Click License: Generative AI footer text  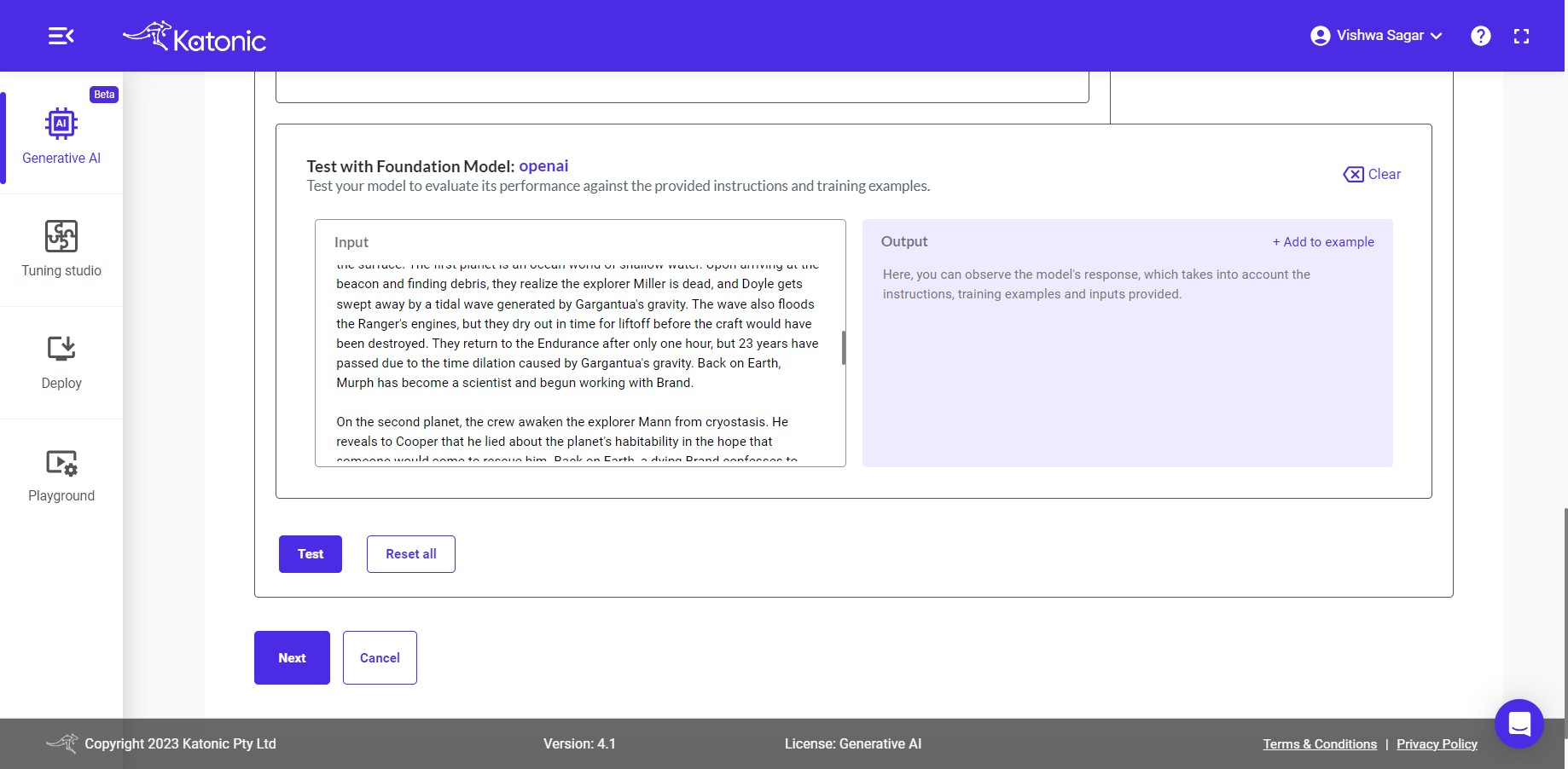point(853,743)
